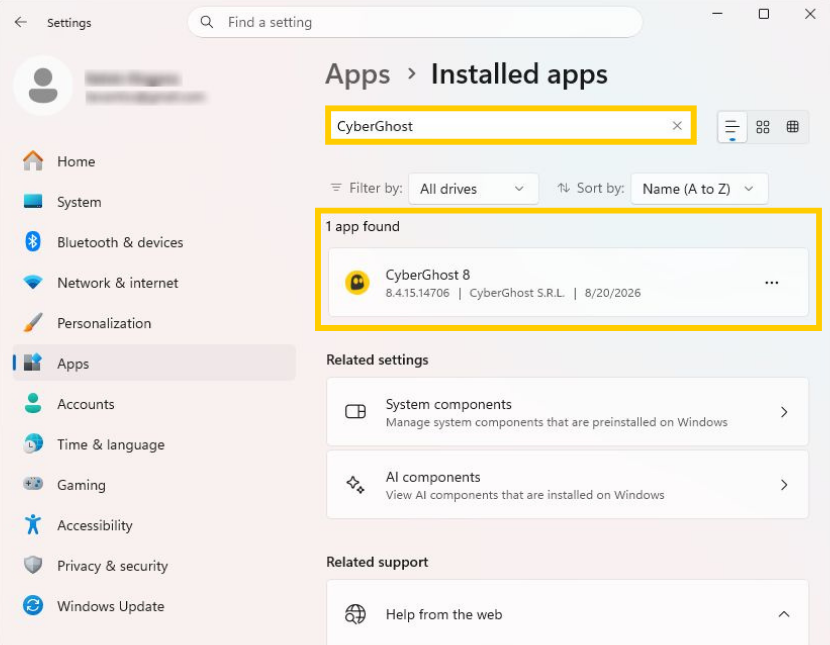Maximize the Settings window
The image size is (830, 645).
[763, 14]
